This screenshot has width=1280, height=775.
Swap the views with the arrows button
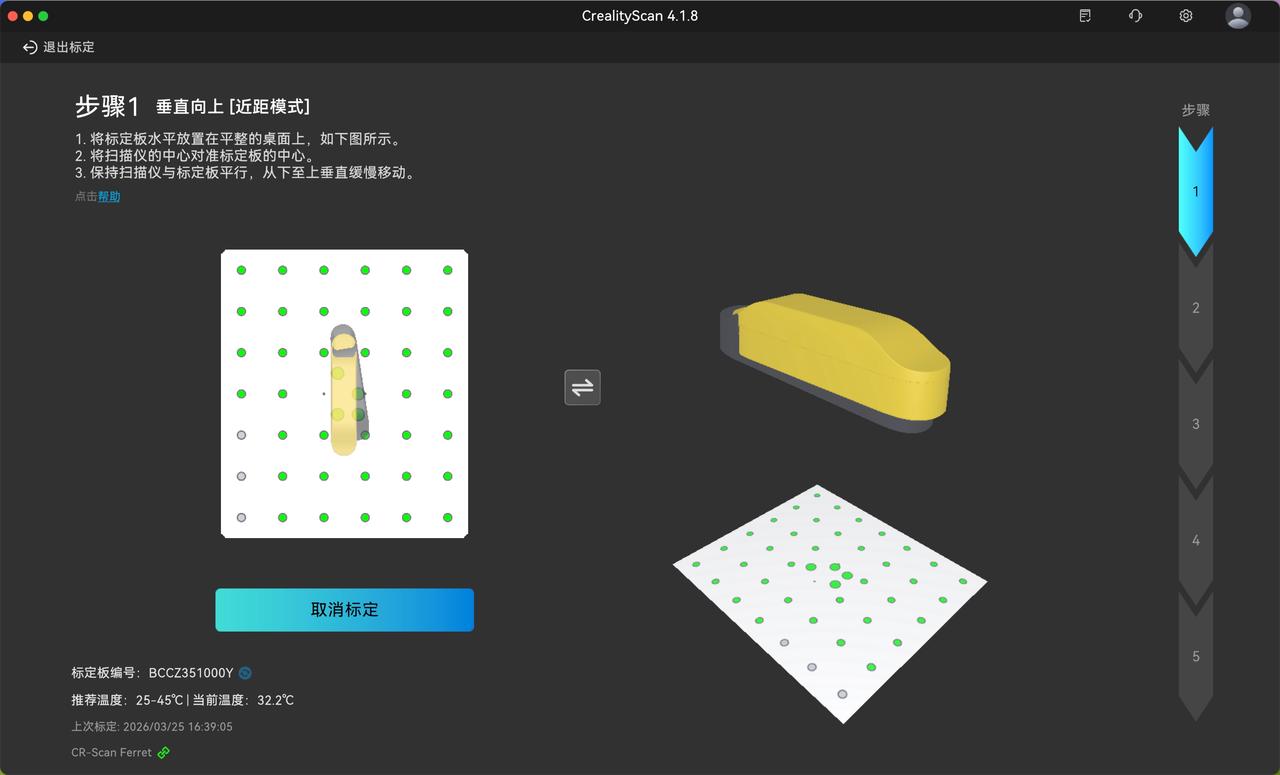(582, 387)
